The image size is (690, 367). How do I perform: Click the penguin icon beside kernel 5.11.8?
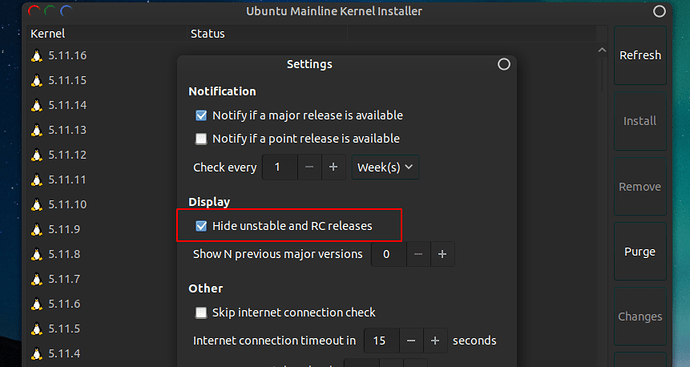click(37, 255)
